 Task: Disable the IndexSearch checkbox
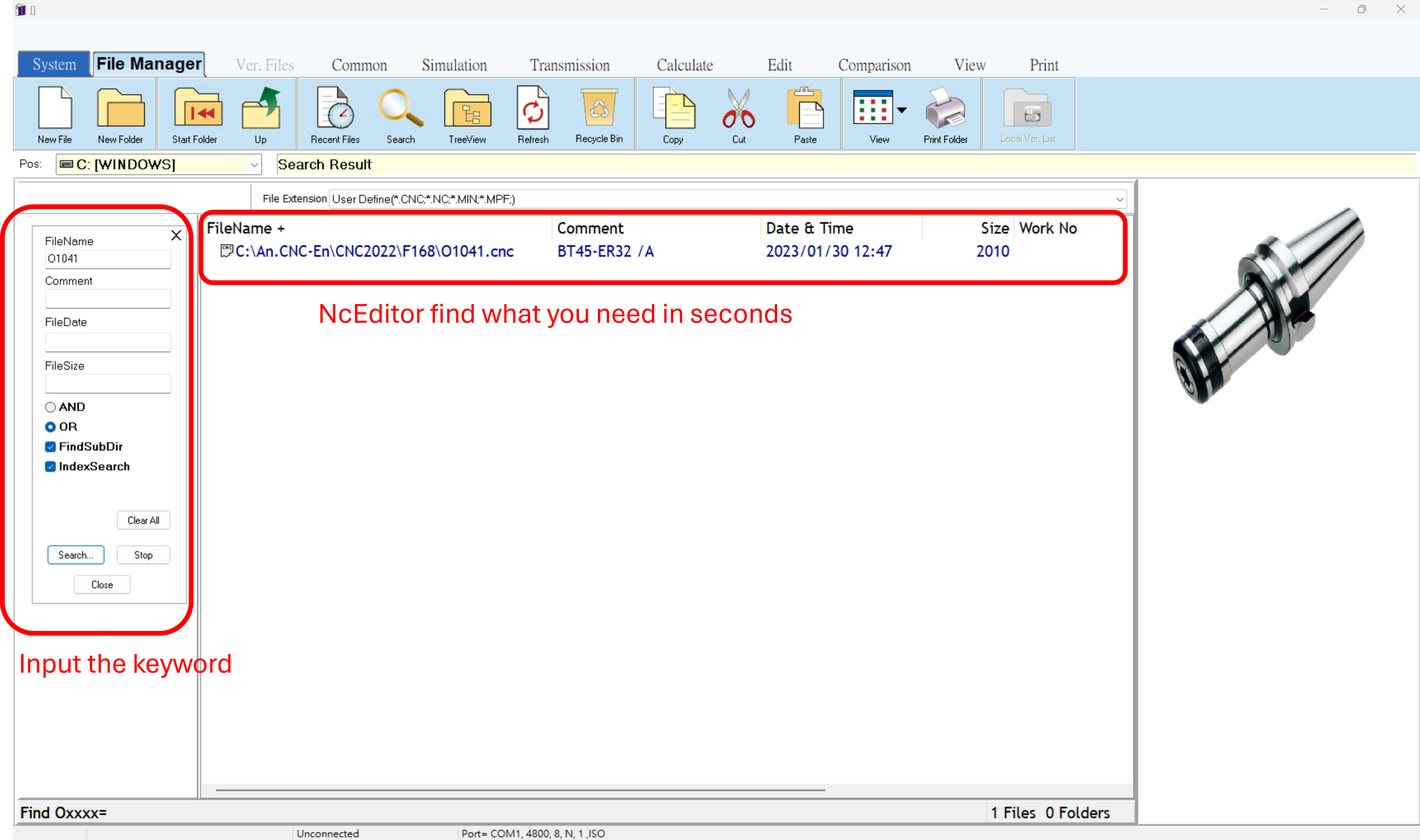coord(50,466)
